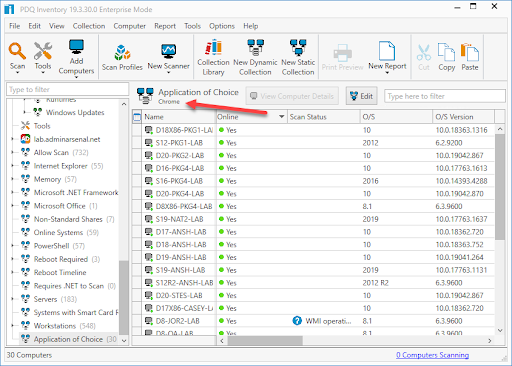The width and height of the screenshot is (512, 366).
Task: Open the Add Computers dropdown arrow
Action: [x=76, y=77]
